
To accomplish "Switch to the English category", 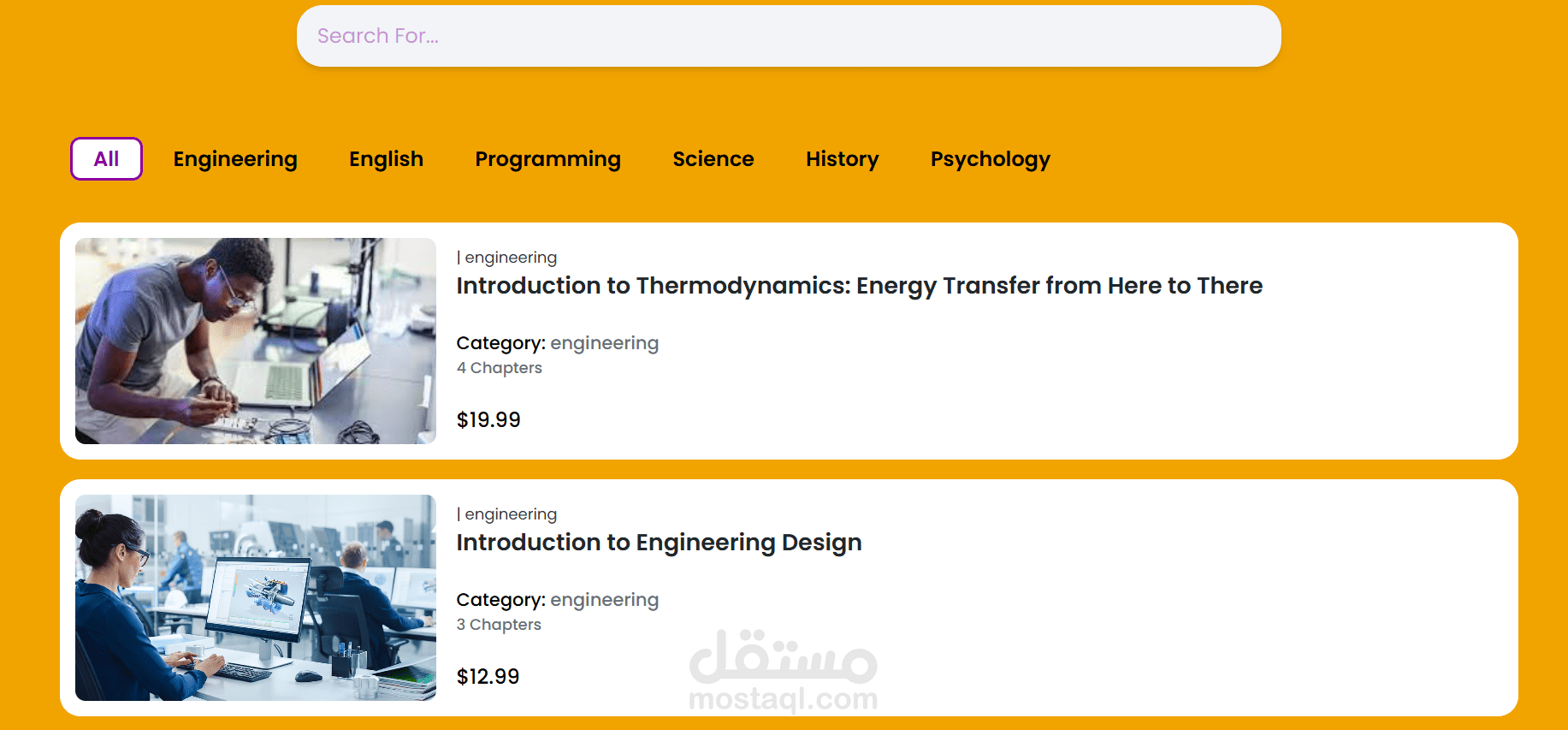I will [x=386, y=159].
